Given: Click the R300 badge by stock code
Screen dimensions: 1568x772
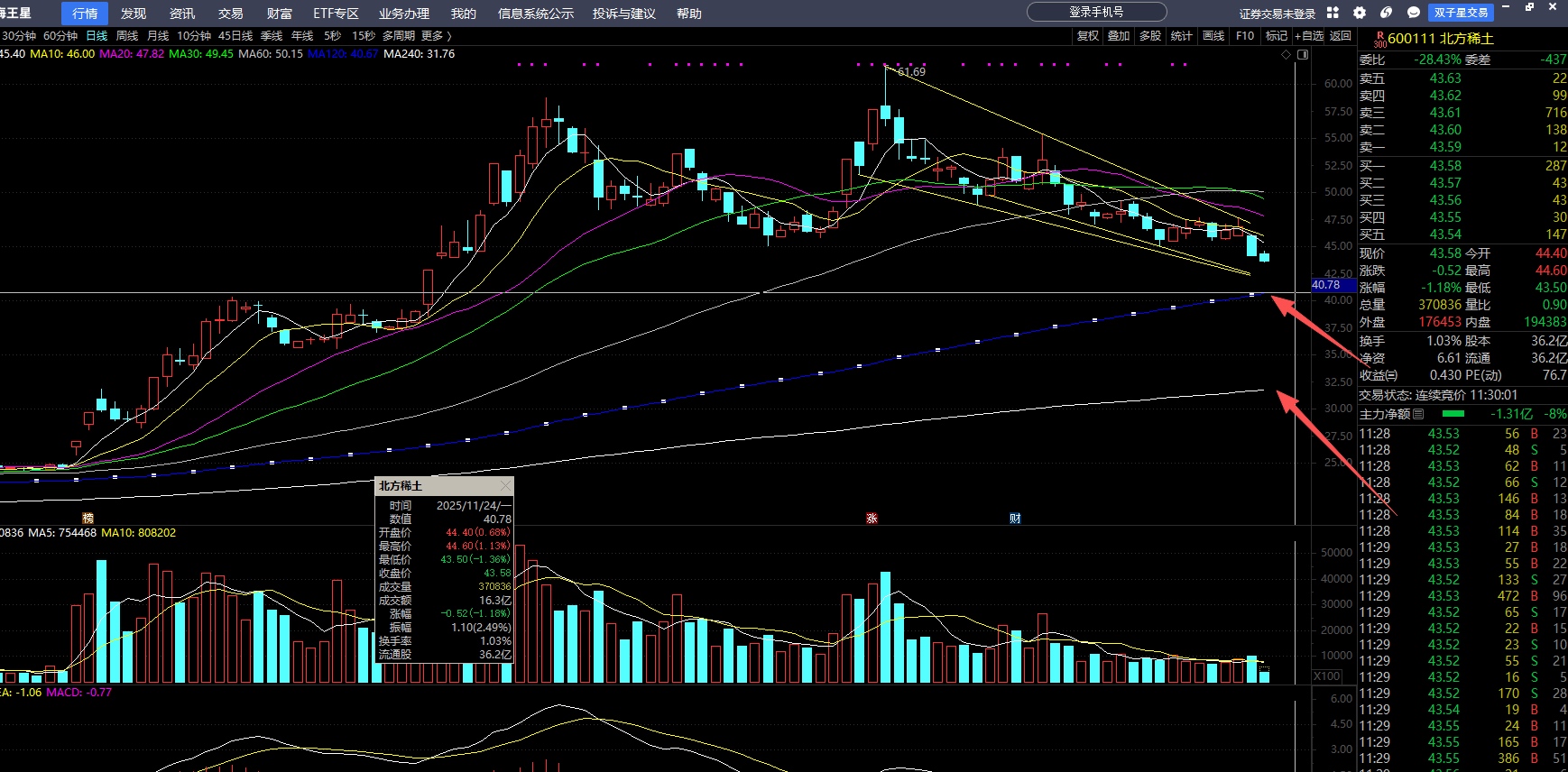Looking at the screenshot, I should coord(1379,40).
